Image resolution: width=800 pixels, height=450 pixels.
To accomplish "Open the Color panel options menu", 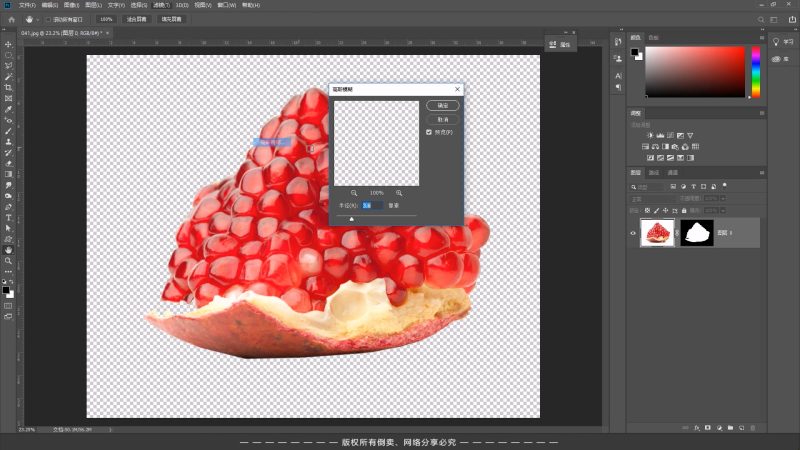I will click(763, 38).
